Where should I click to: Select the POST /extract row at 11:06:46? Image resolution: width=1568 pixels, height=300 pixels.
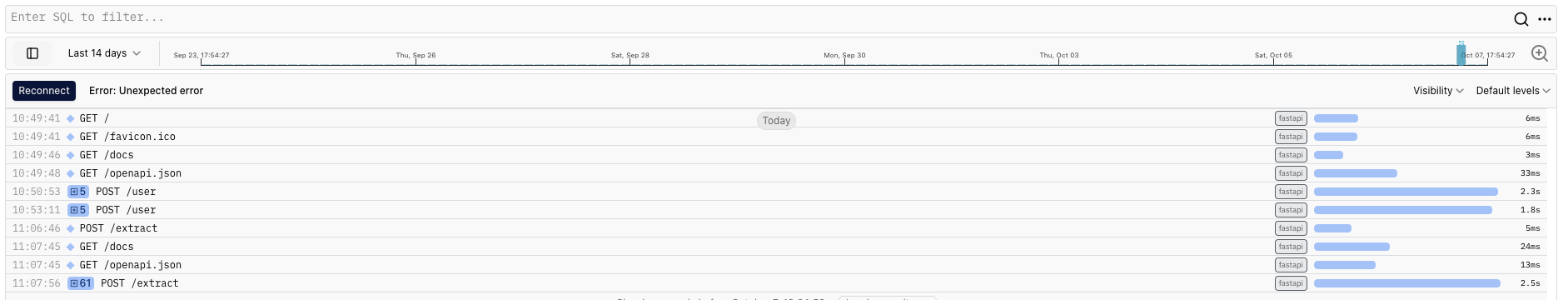[776, 228]
